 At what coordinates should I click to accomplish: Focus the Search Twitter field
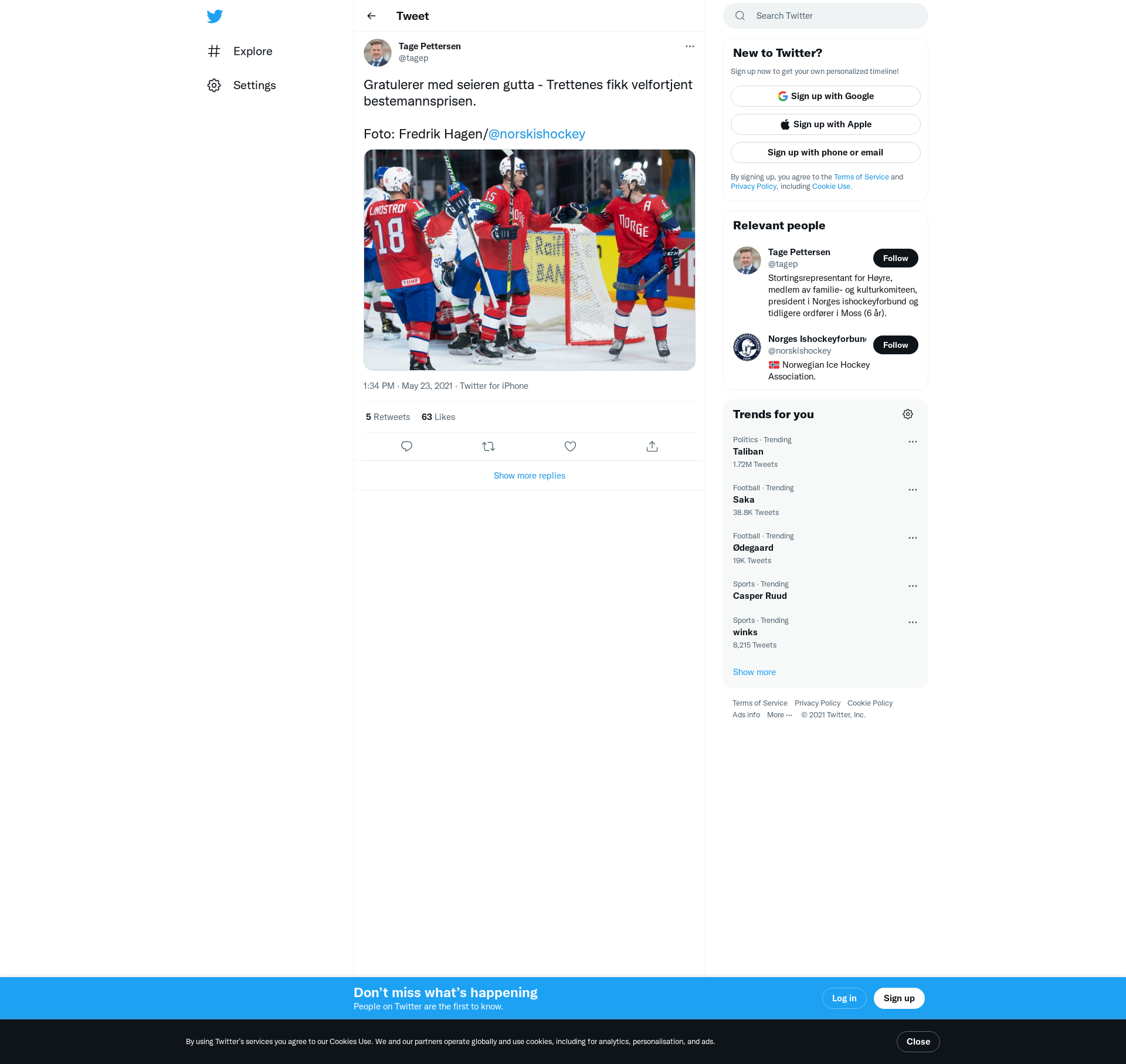coord(826,16)
